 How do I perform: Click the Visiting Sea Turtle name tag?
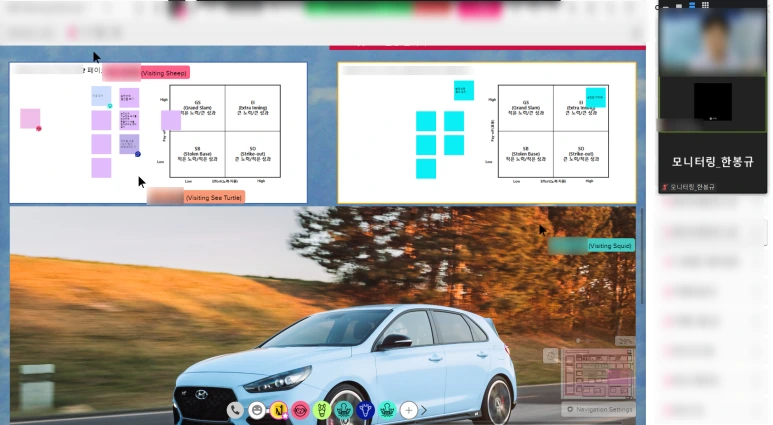coord(196,197)
